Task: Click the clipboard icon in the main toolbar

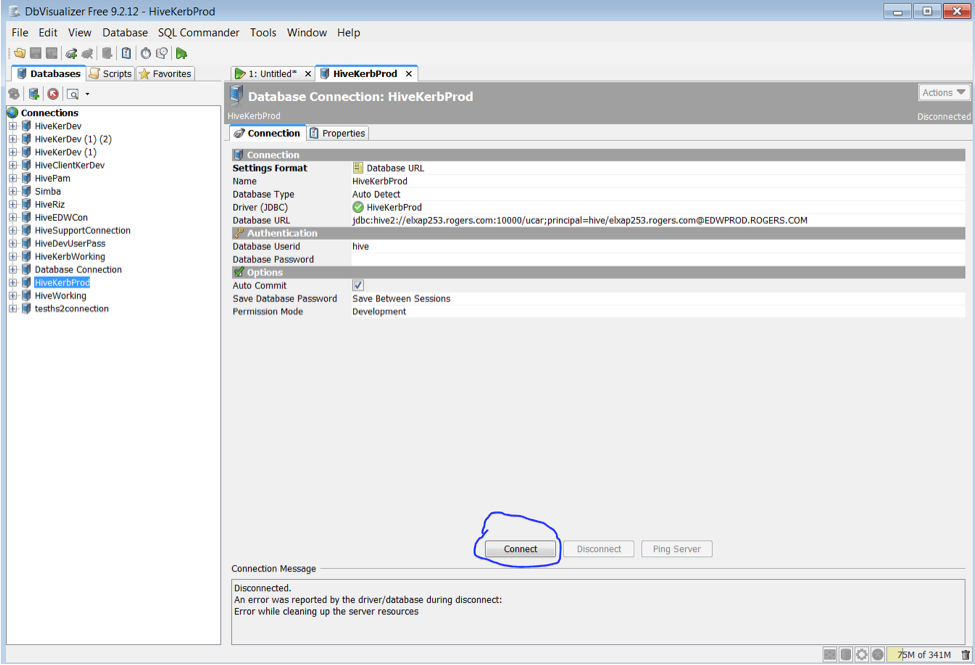Action: pos(126,53)
